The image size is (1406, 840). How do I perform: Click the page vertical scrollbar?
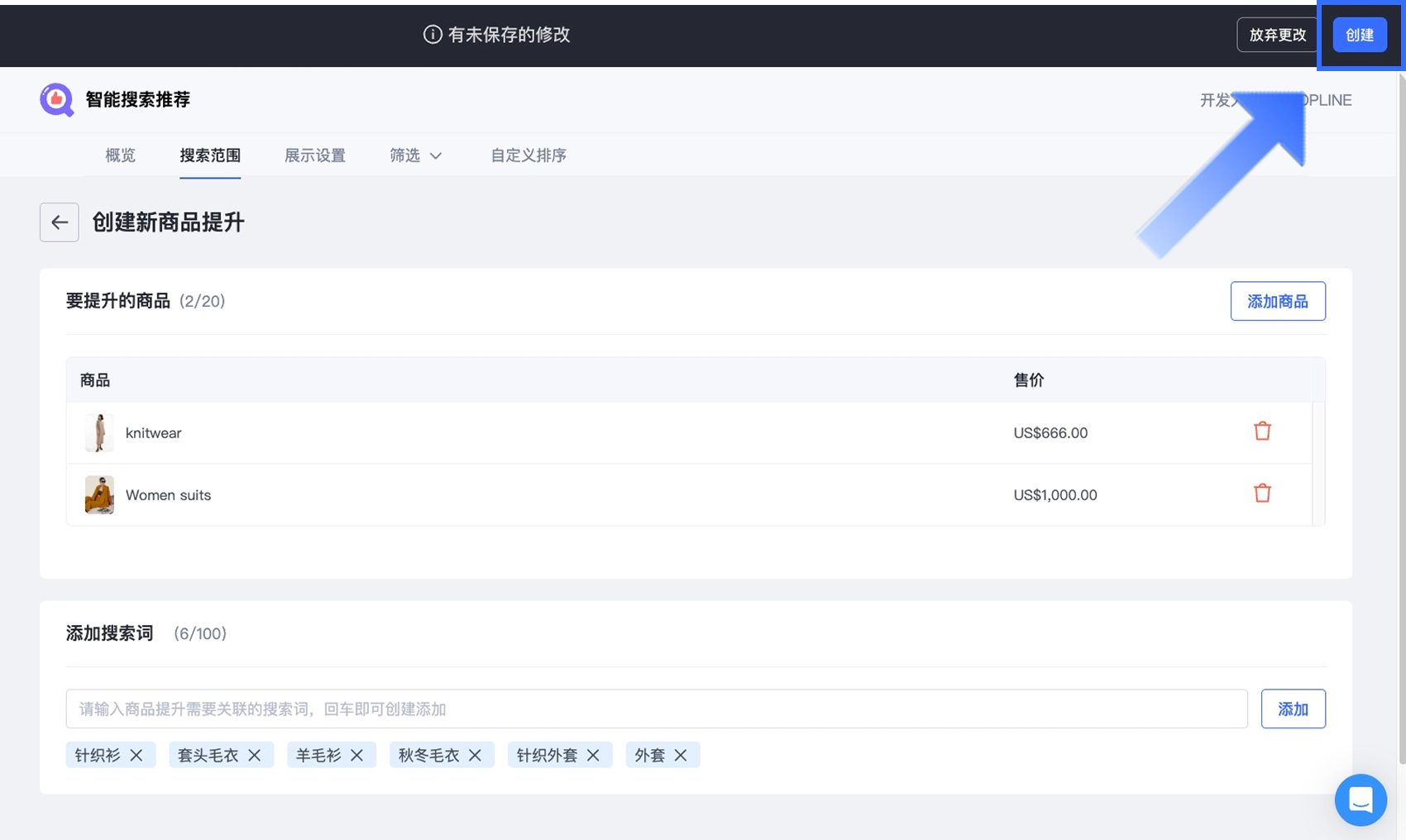[x=1401, y=418]
